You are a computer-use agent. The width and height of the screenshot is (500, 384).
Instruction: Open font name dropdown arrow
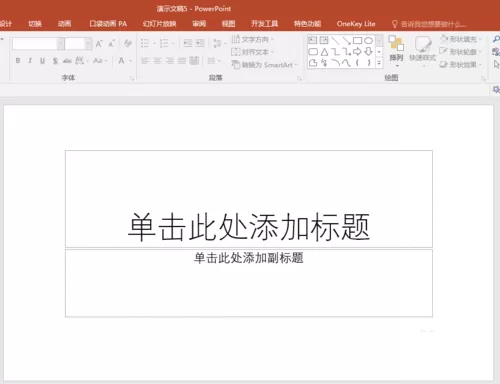pyautogui.click(x=61, y=44)
